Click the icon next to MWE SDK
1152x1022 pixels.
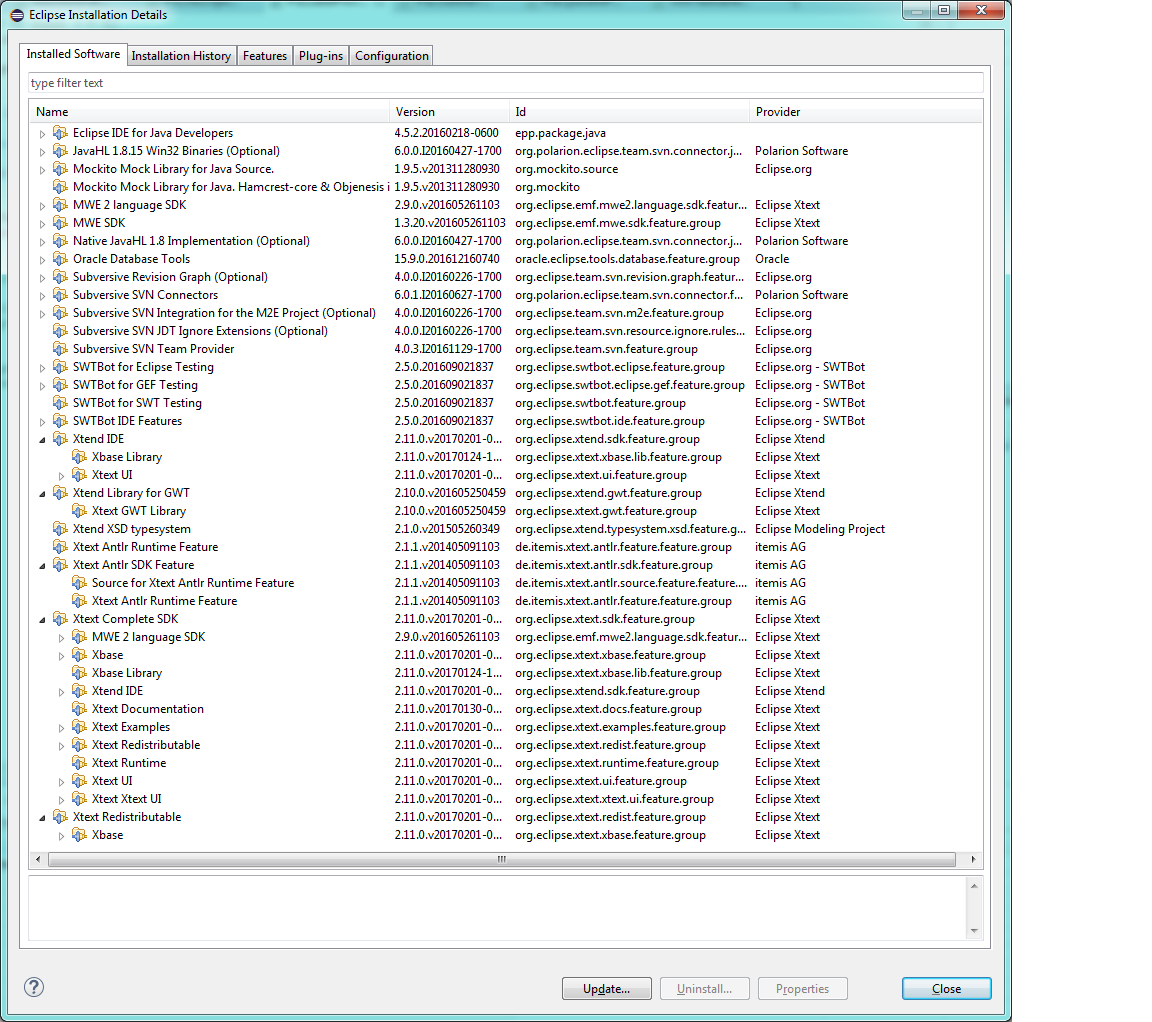(60, 223)
